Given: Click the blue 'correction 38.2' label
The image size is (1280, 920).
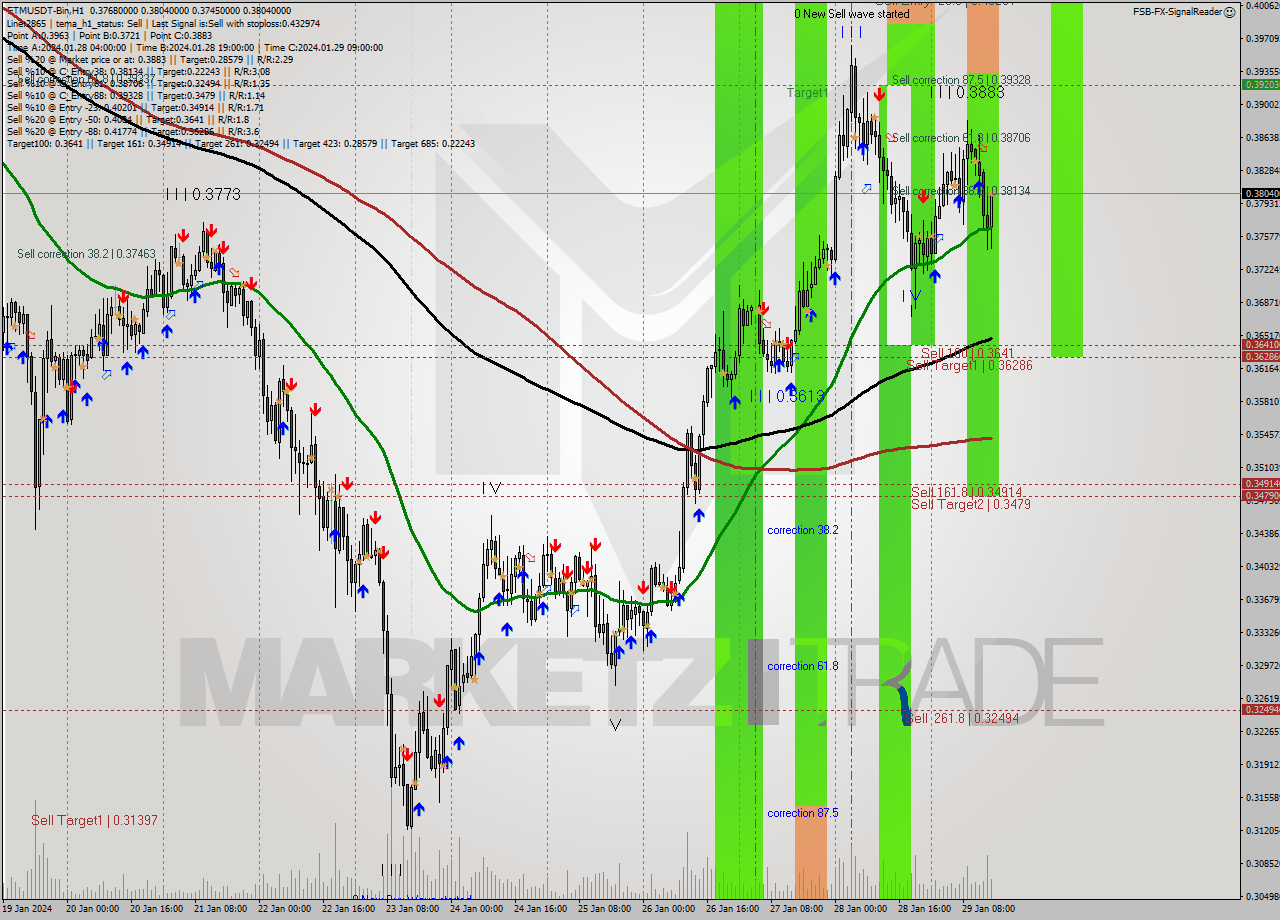Looking at the screenshot, I should [x=802, y=530].
